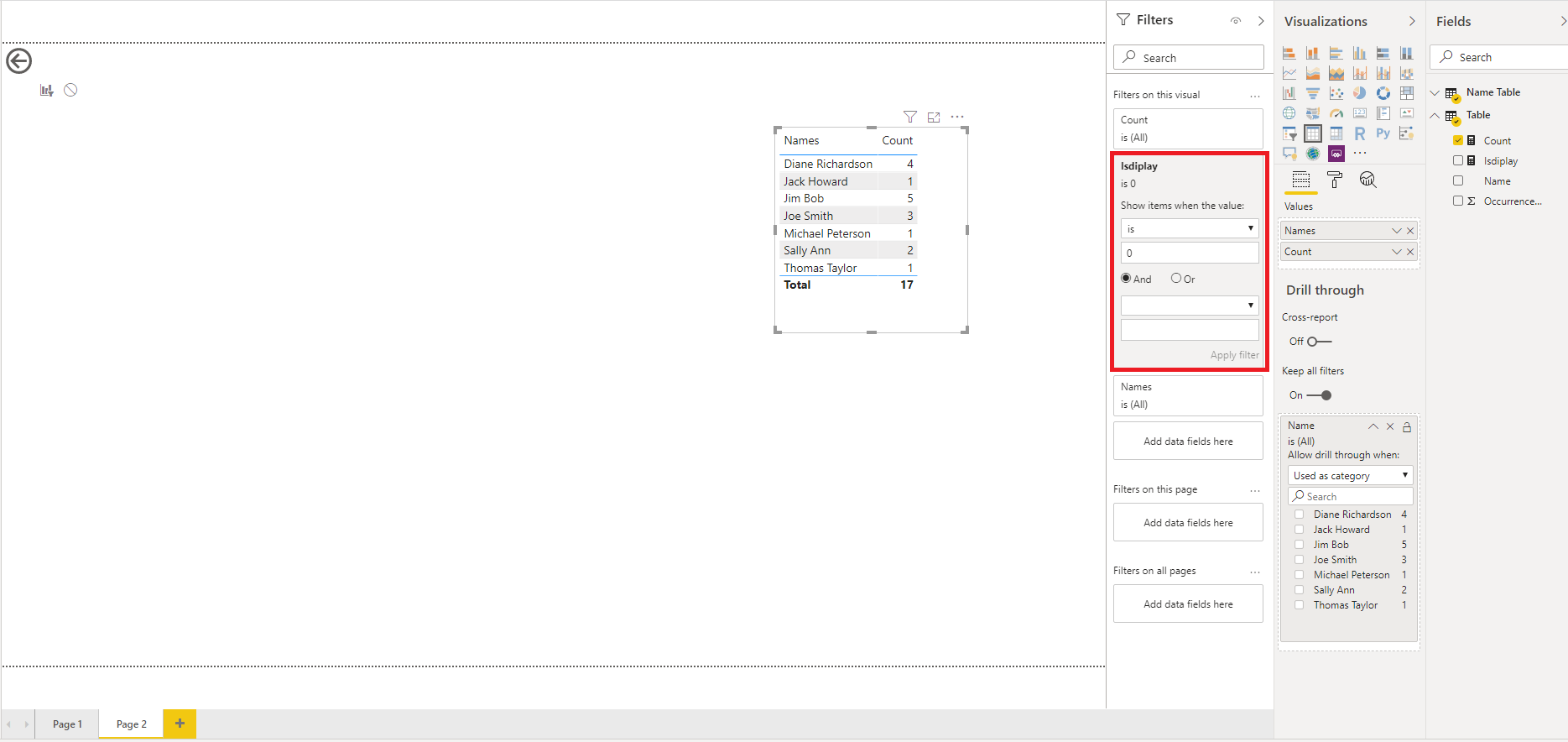Check the Isdiplay field checkbox
This screenshot has width=1568, height=742.
click(x=1458, y=160)
